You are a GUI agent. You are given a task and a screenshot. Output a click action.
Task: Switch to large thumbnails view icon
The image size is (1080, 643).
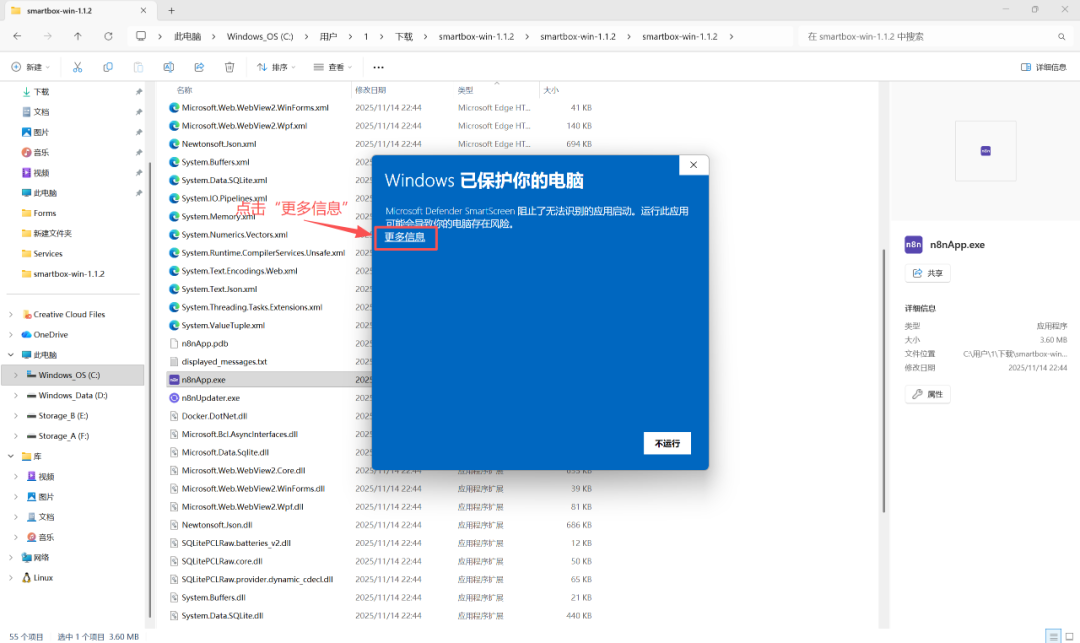tap(1070, 636)
